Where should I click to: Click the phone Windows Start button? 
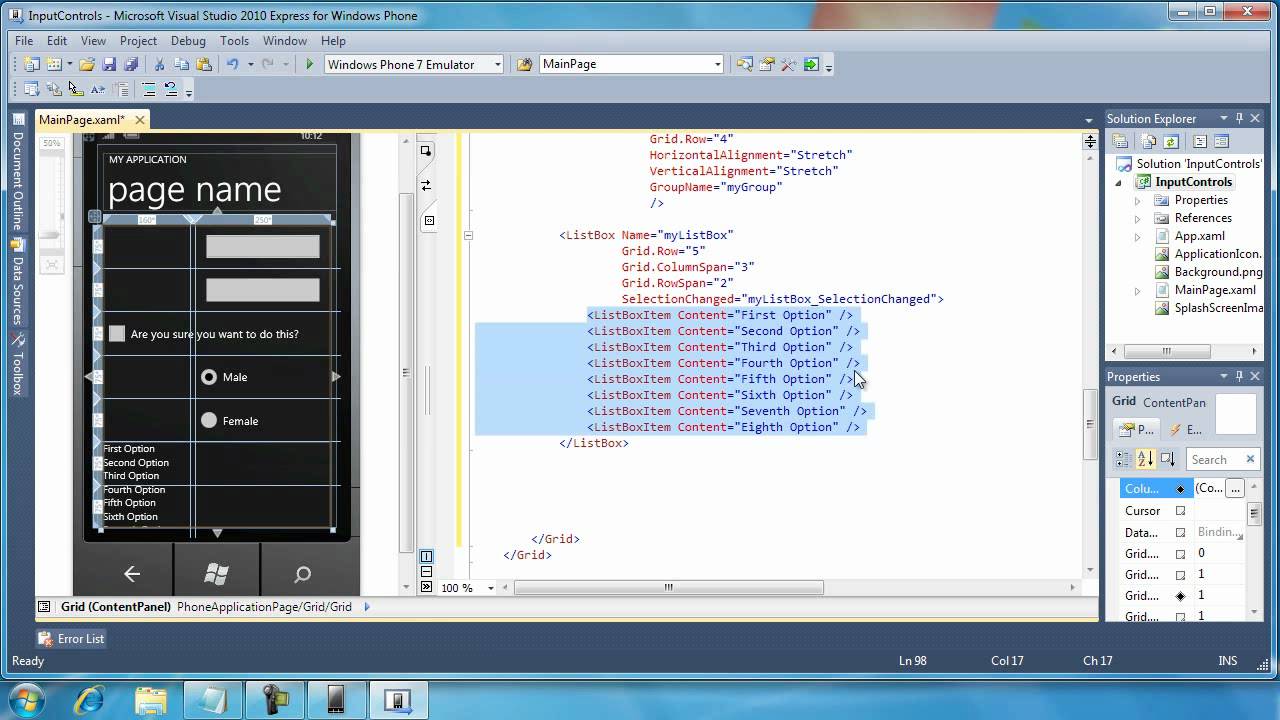pos(216,573)
